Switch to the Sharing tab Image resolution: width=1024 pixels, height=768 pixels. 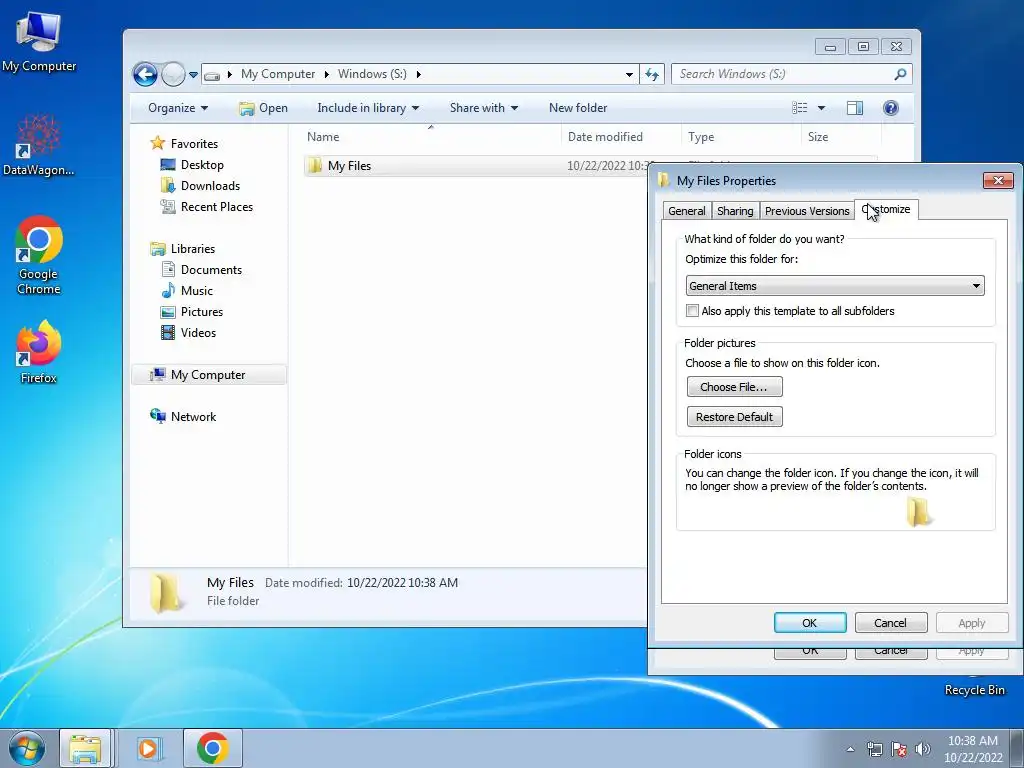click(x=735, y=211)
